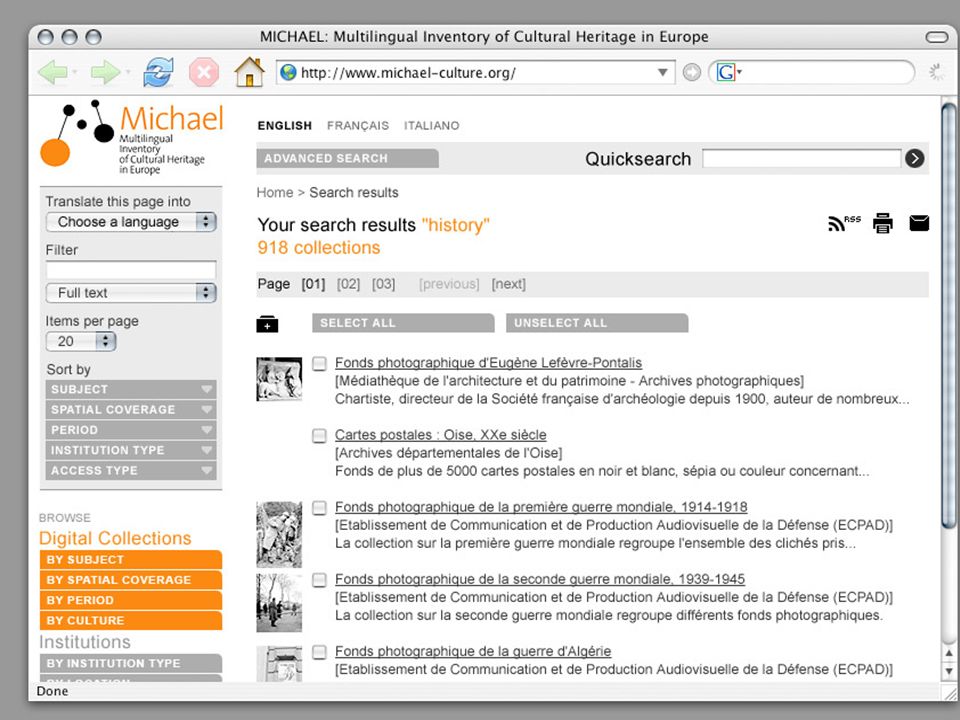Check the Eugène Lefèvre-Pontalis collection checkbox
This screenshot has height=720, width=960.
click(x=319, y=364)
